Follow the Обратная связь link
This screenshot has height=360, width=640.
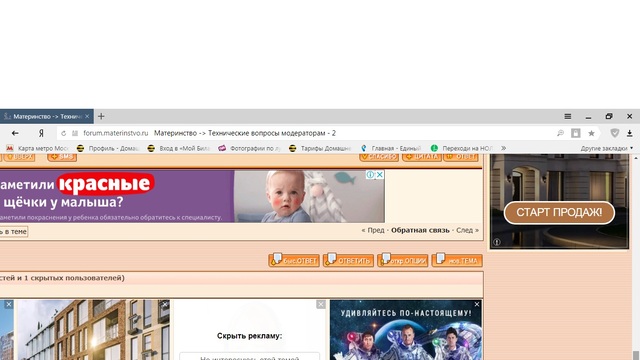pos(420,230)
